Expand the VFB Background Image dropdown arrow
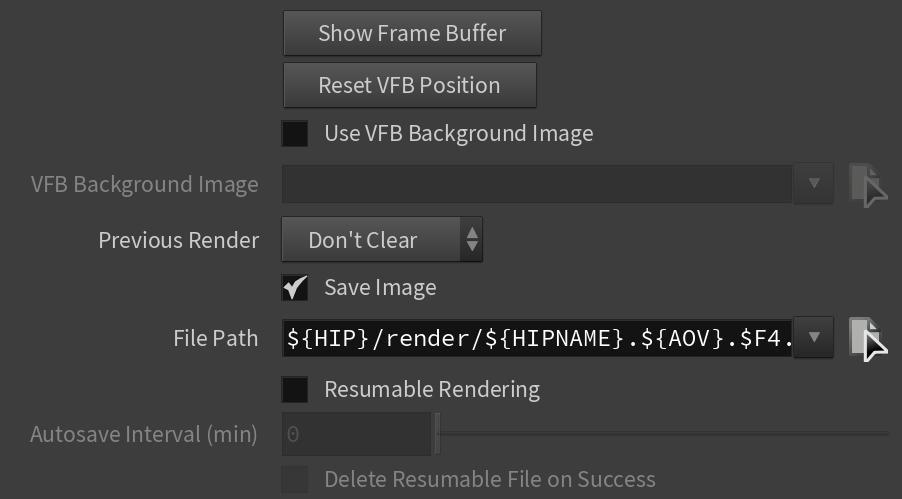Screen dimensions: 902x499 coord(813,184)
